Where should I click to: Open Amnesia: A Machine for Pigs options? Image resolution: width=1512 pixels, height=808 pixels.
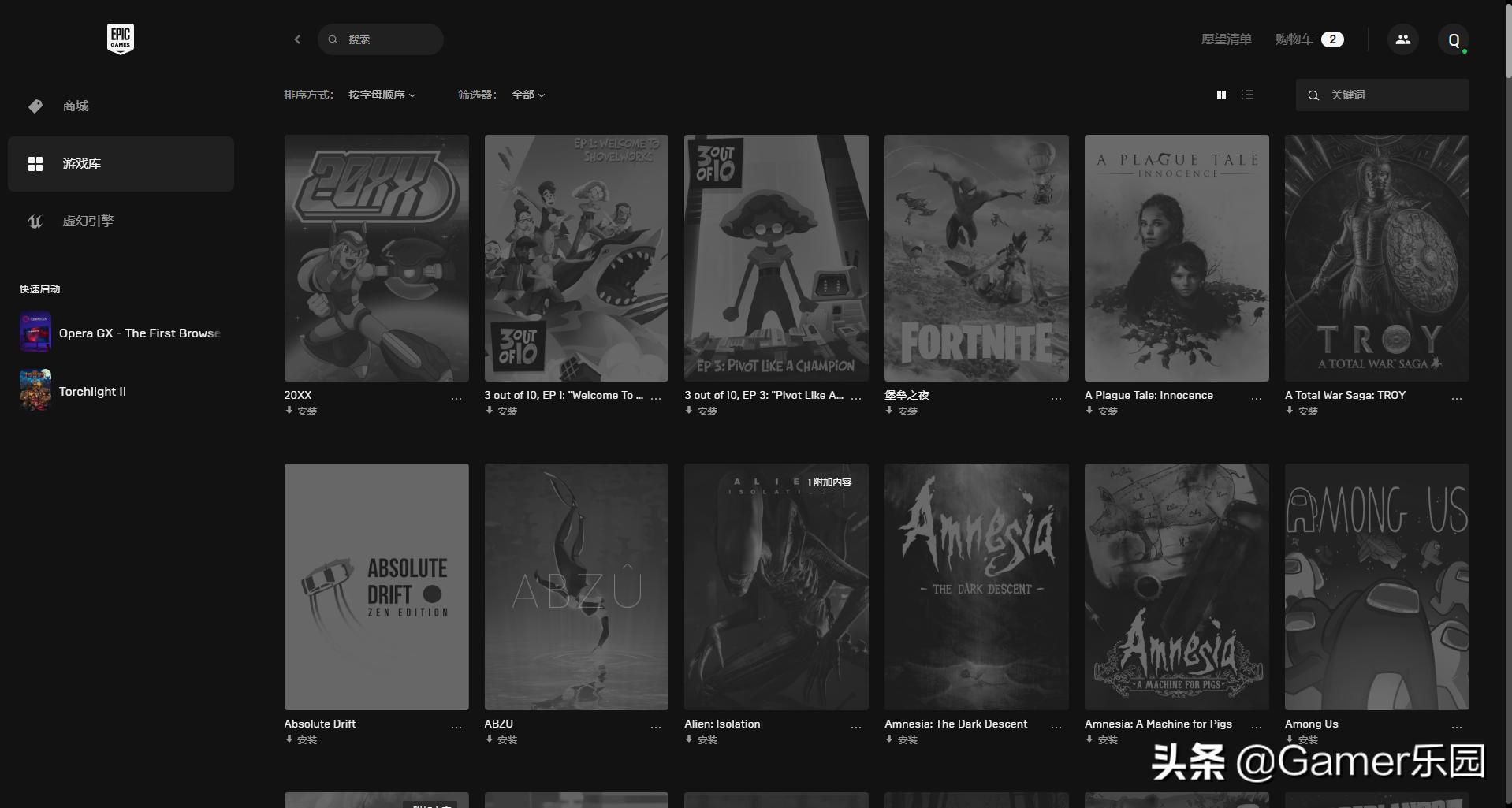[1257, 728]
